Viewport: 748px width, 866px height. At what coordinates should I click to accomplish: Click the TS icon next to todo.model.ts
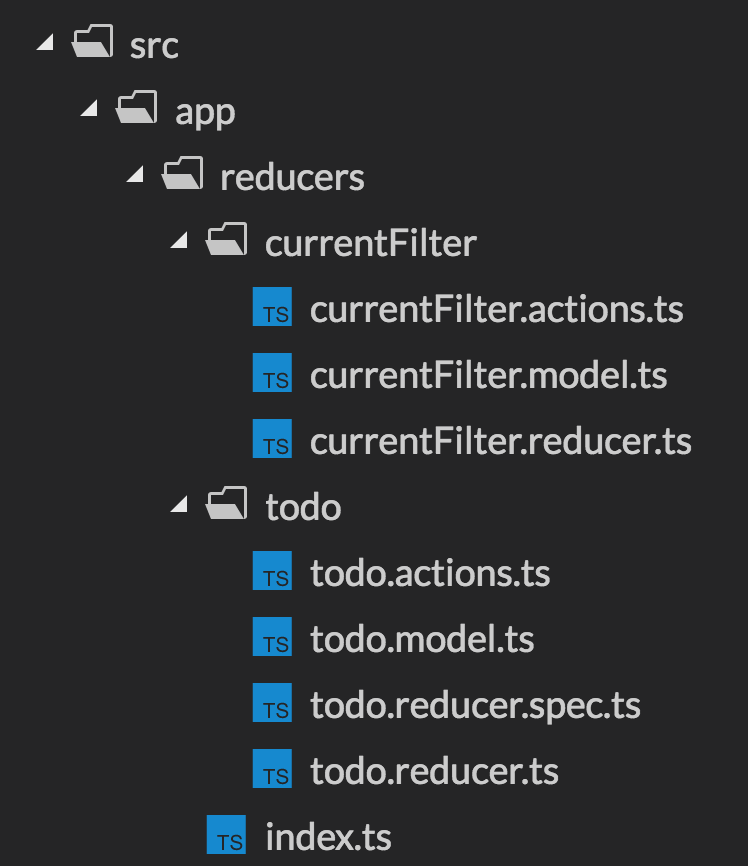point(272,636)
